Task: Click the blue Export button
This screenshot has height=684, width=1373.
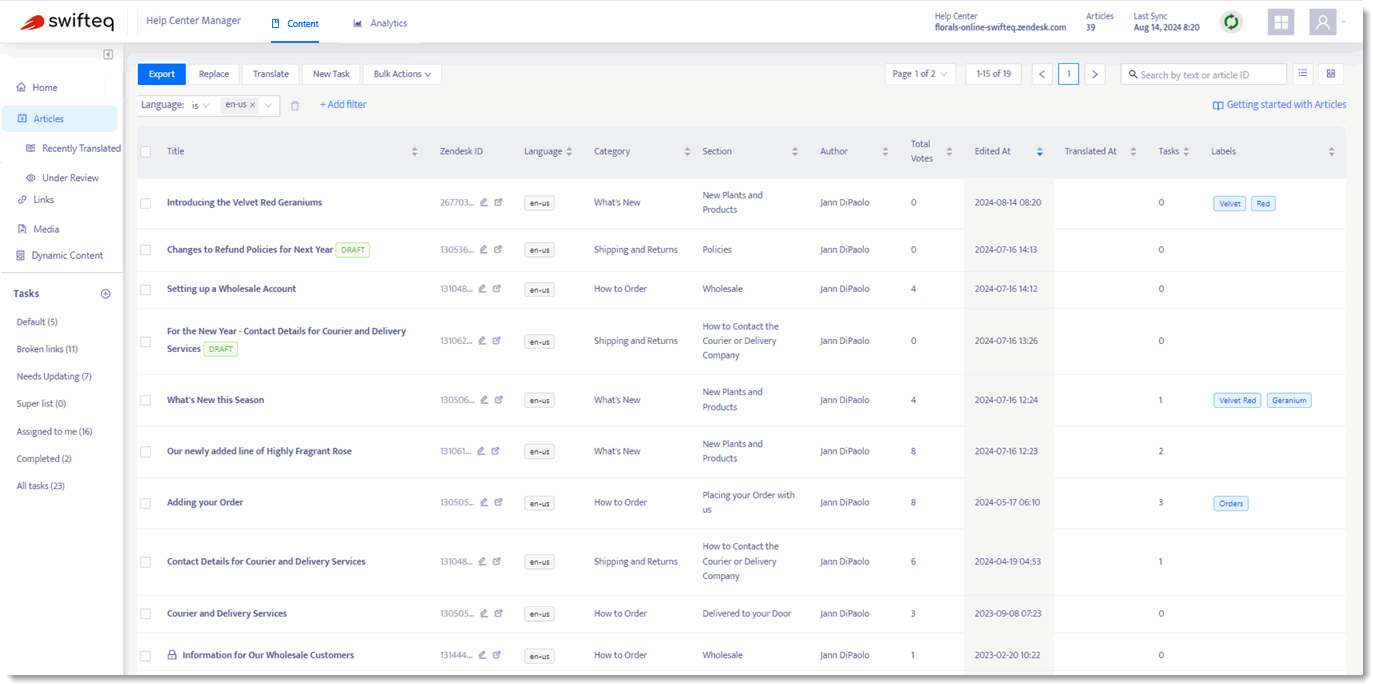Action: click(162, 74)
